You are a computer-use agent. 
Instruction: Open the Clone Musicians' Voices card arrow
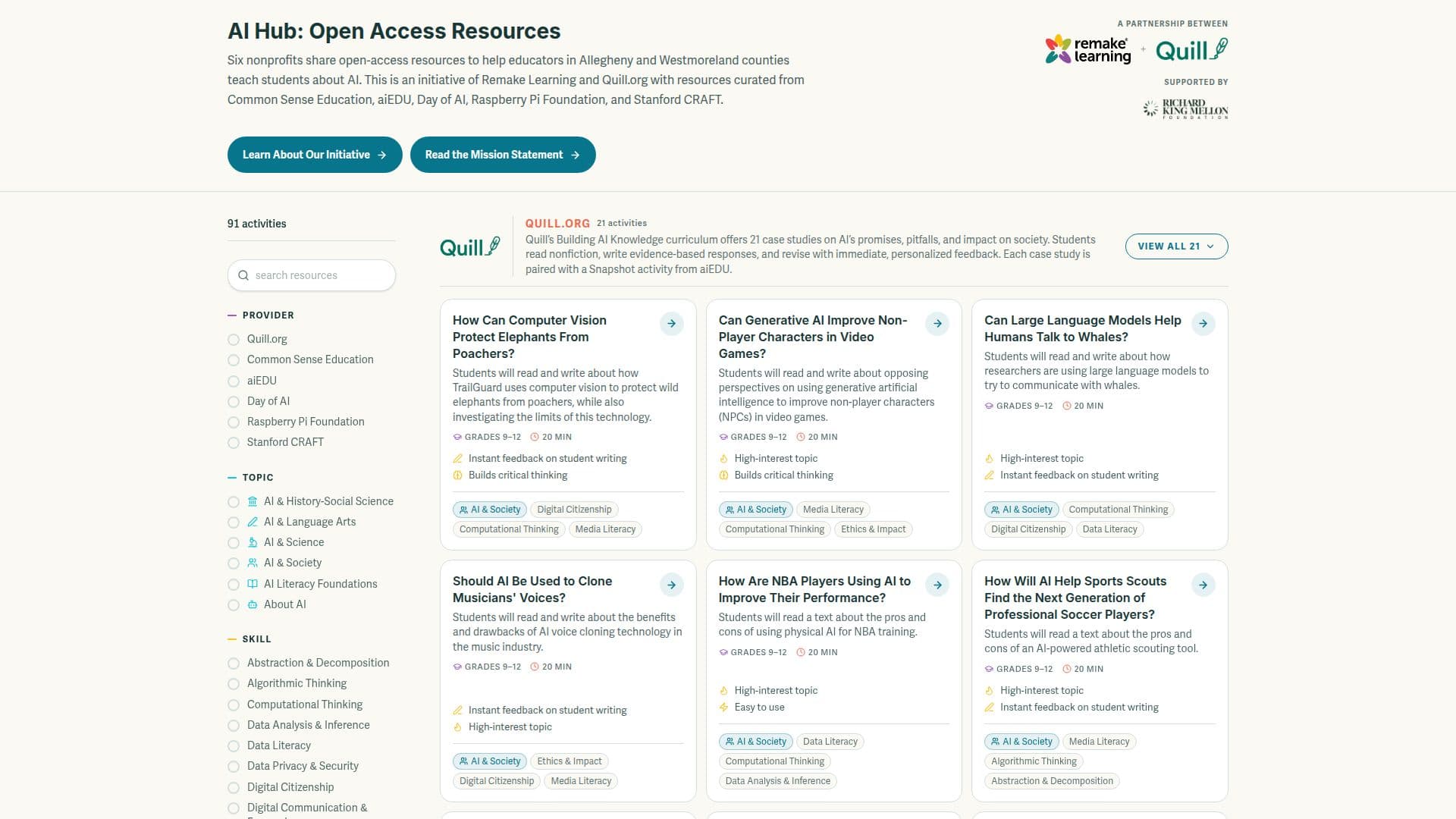click(672, 585)
